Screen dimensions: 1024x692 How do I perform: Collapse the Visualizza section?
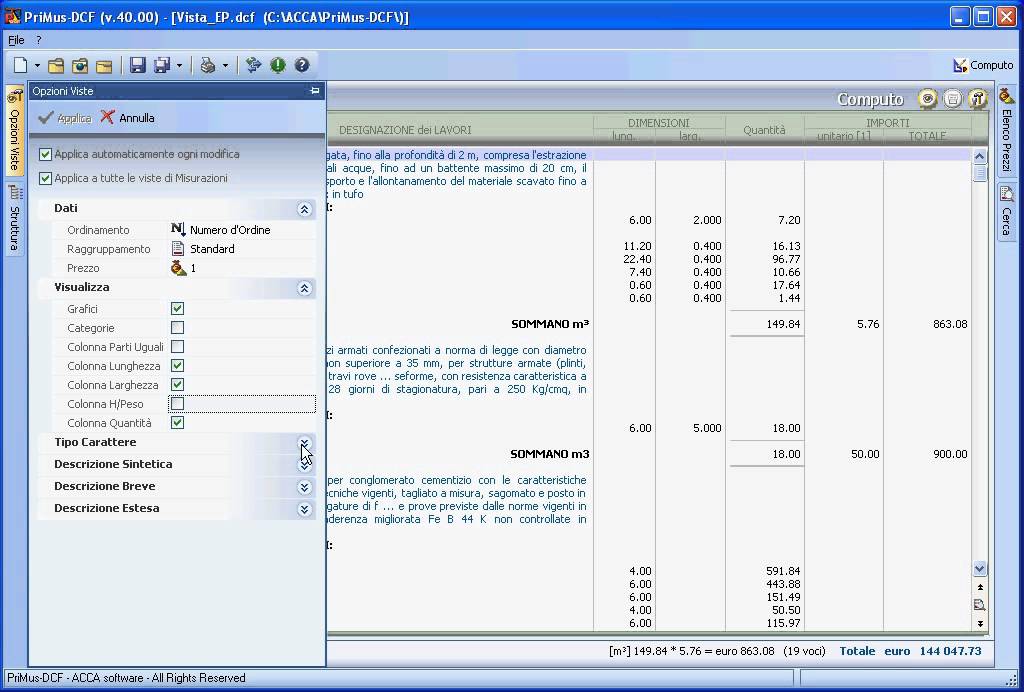point(304,288)
